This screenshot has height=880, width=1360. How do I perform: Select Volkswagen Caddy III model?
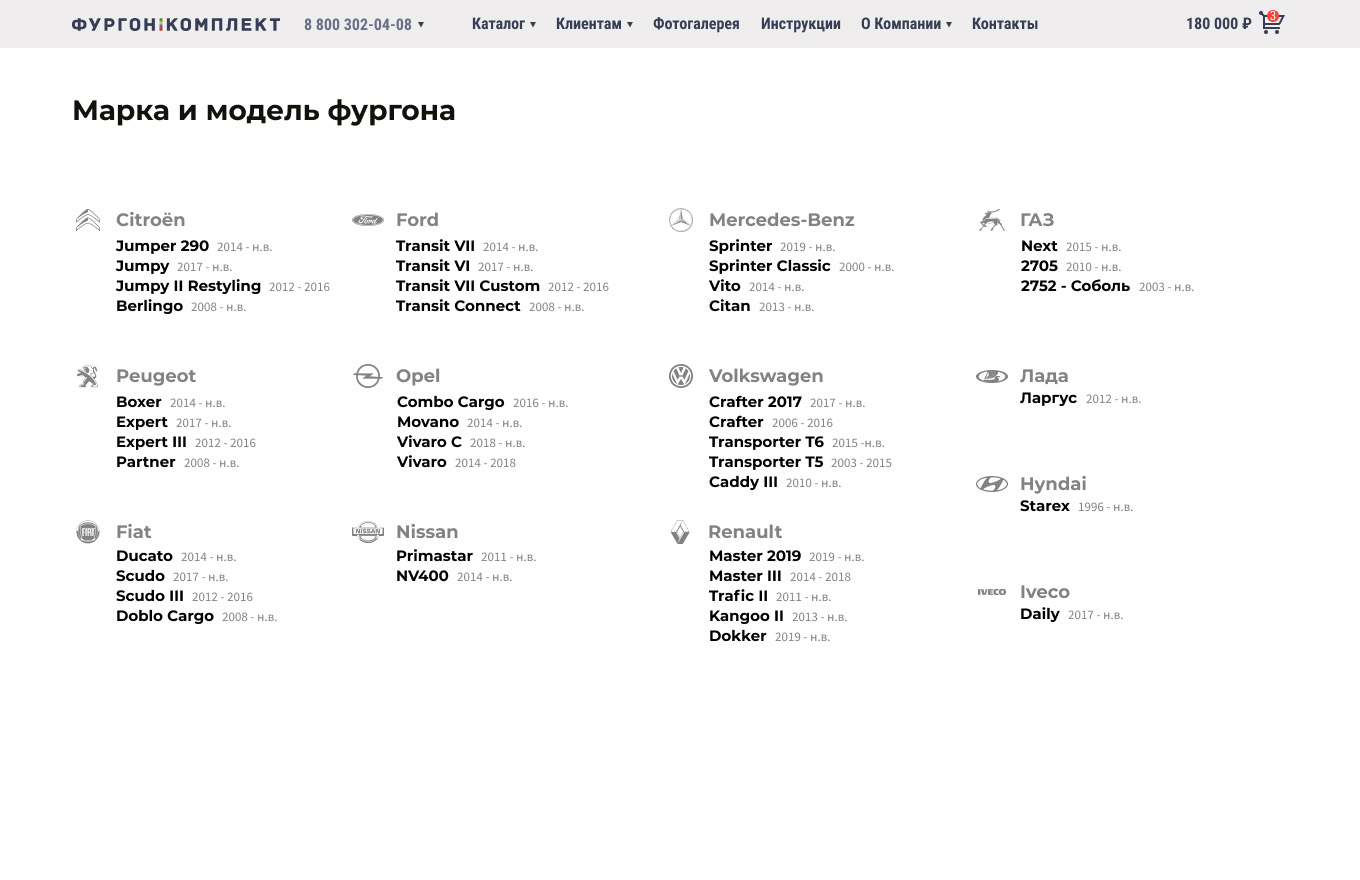[743, 482]
